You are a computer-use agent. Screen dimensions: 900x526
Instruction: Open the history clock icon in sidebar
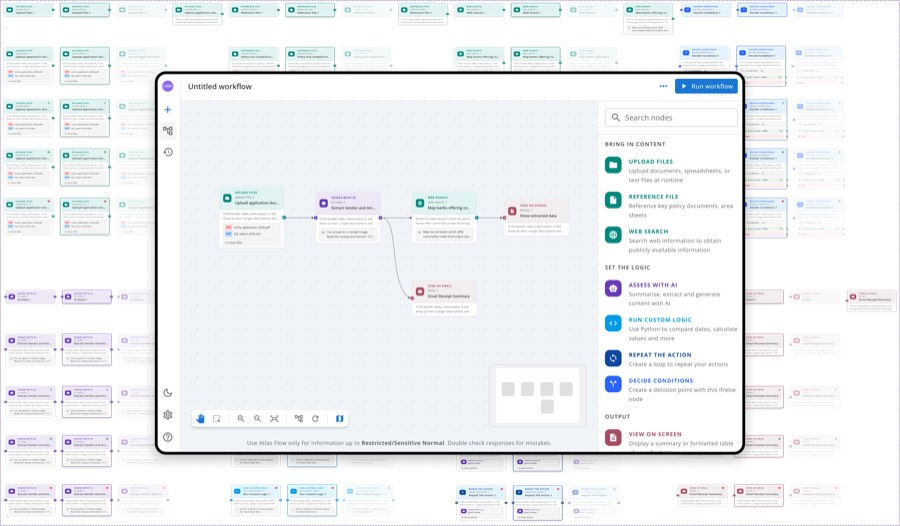[x=168, y=152]
